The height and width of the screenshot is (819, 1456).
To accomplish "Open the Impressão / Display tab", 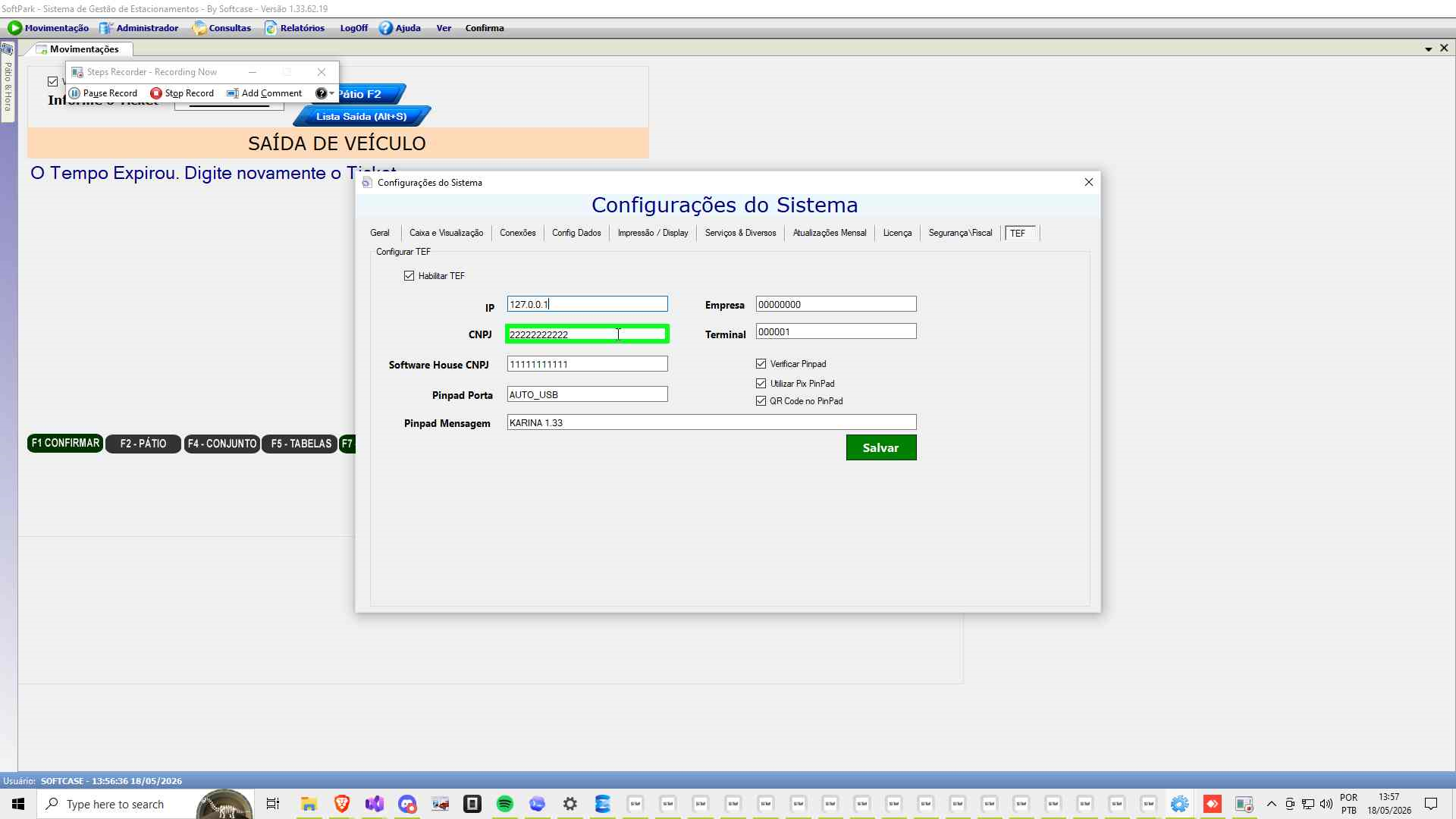I will (653, 233).
